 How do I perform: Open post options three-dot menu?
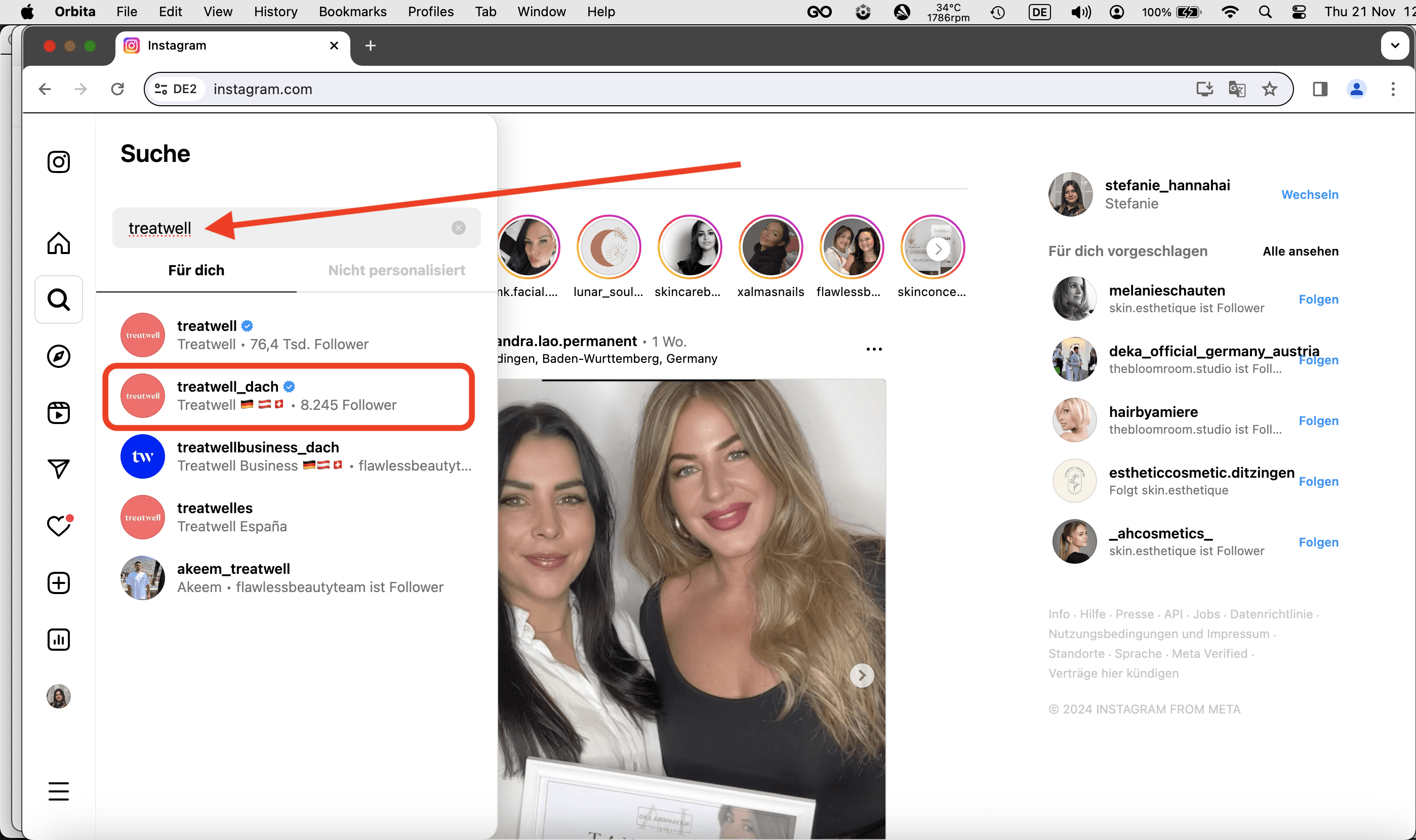coord(874,349)
